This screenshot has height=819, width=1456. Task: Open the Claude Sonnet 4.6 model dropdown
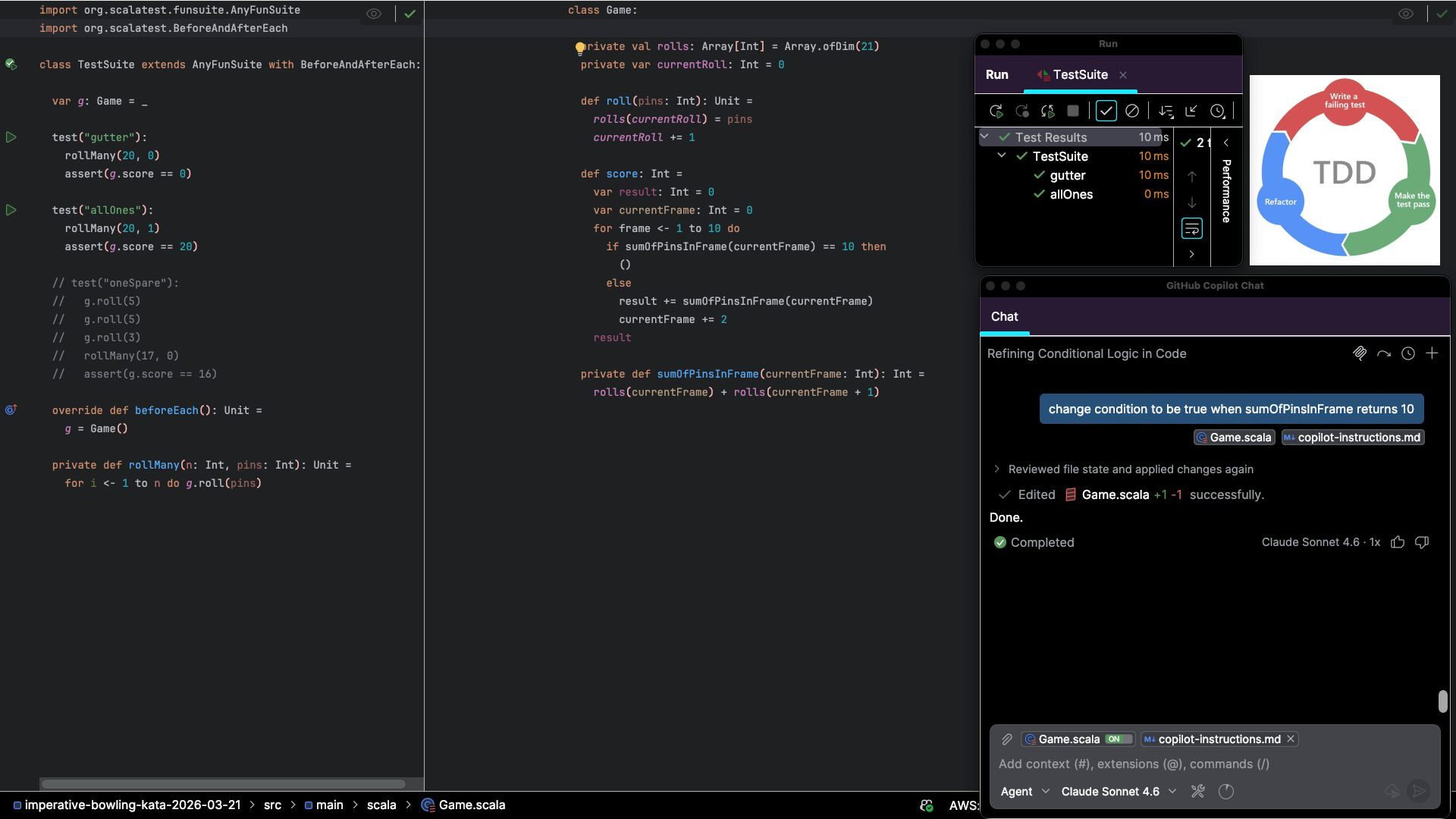click(1119, 792)
